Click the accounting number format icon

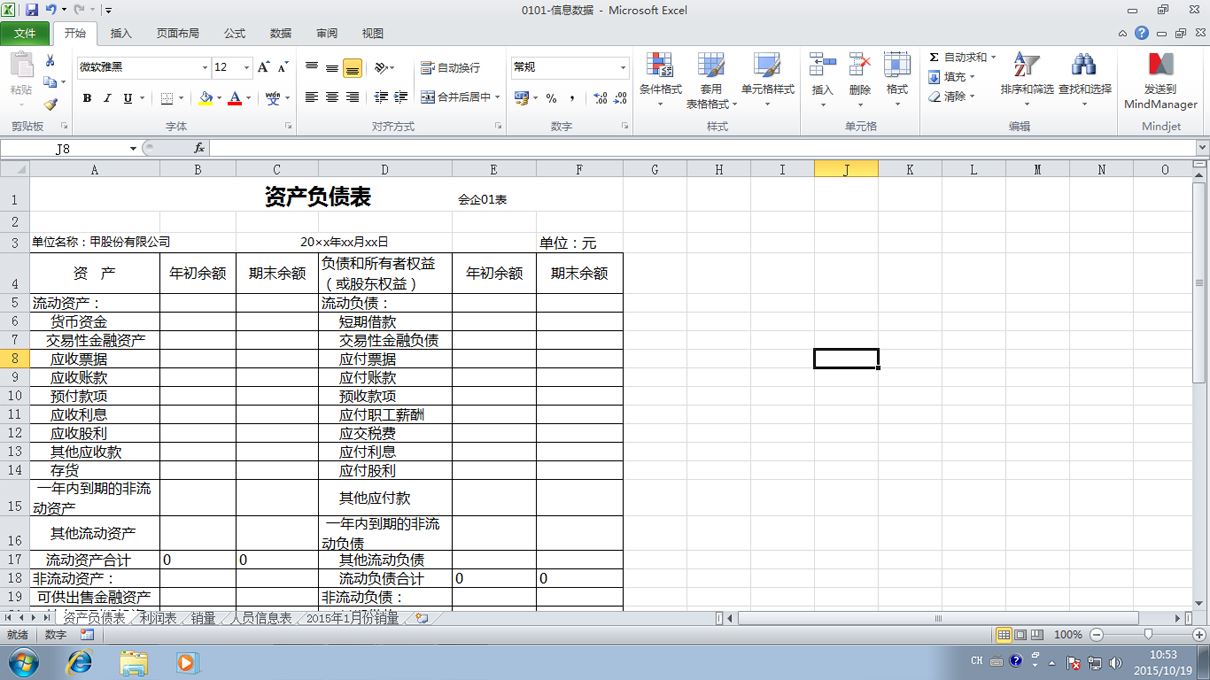point(521,98)
